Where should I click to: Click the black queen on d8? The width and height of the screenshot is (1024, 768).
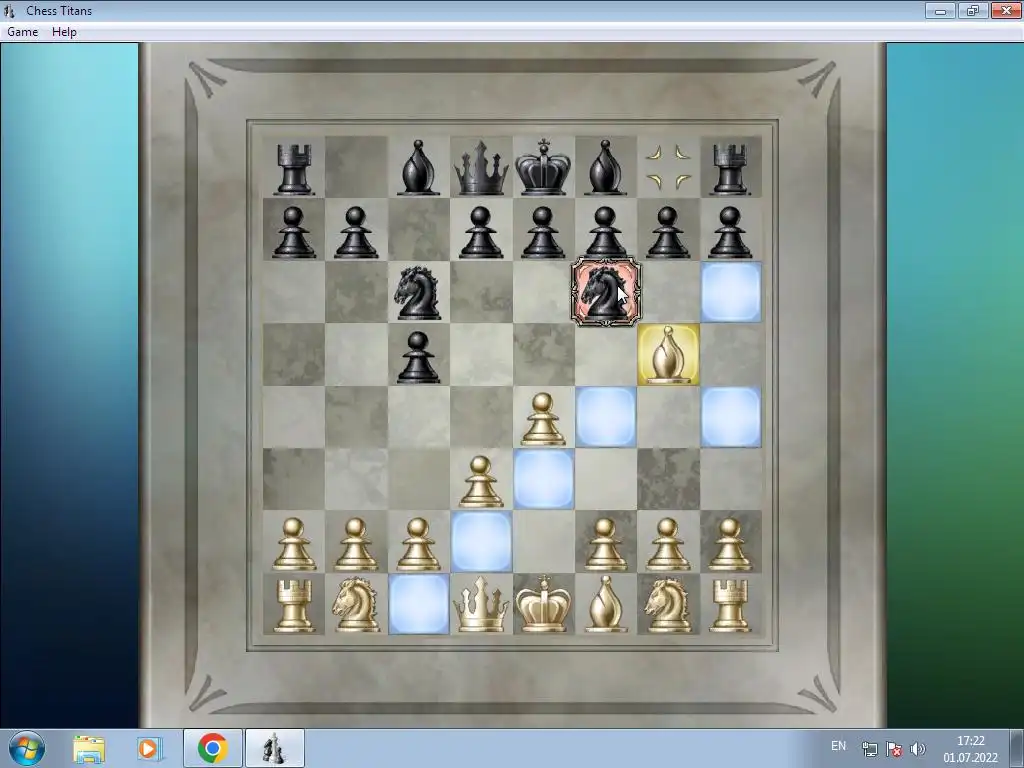click(481, 168)
